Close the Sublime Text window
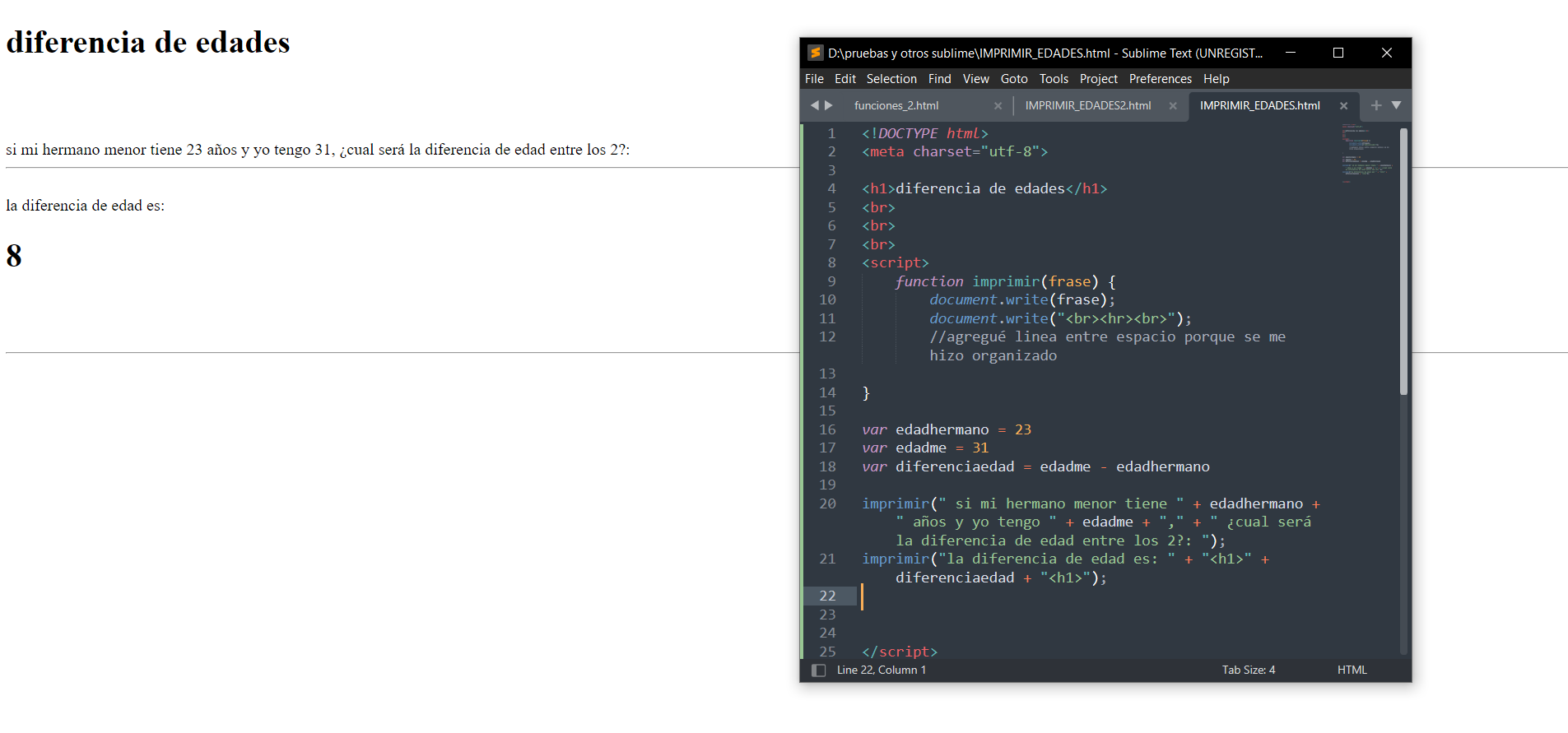 click(1387, 53)
